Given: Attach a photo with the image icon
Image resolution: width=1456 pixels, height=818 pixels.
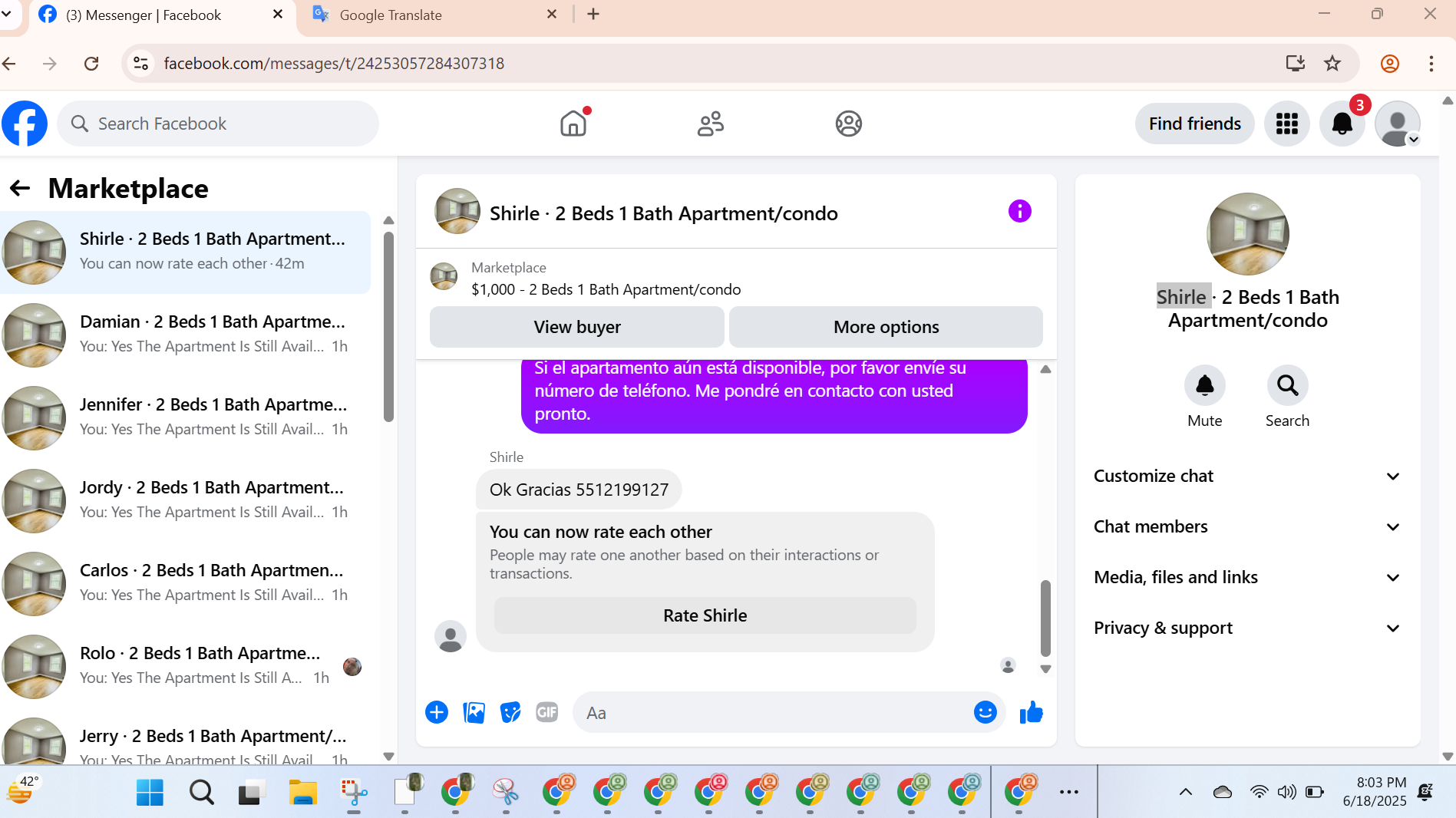Looking at the screenshot, I should 474,713.
